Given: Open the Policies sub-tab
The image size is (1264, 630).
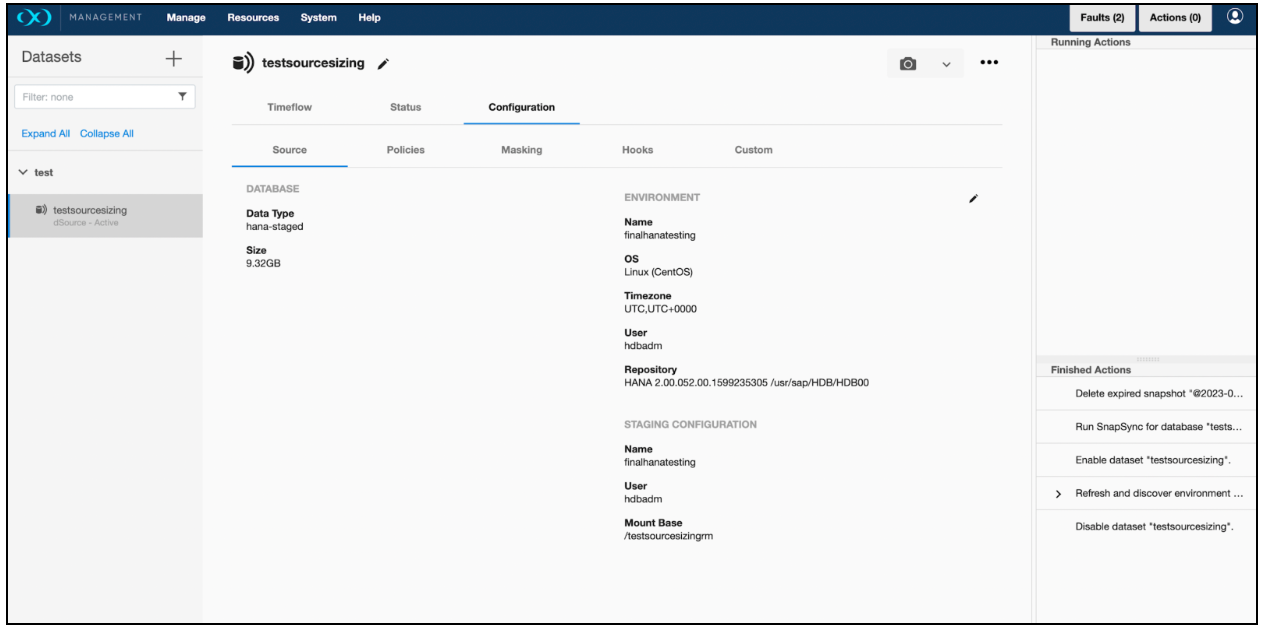Looking at the screenshot, I should click(x=405, y=150).
